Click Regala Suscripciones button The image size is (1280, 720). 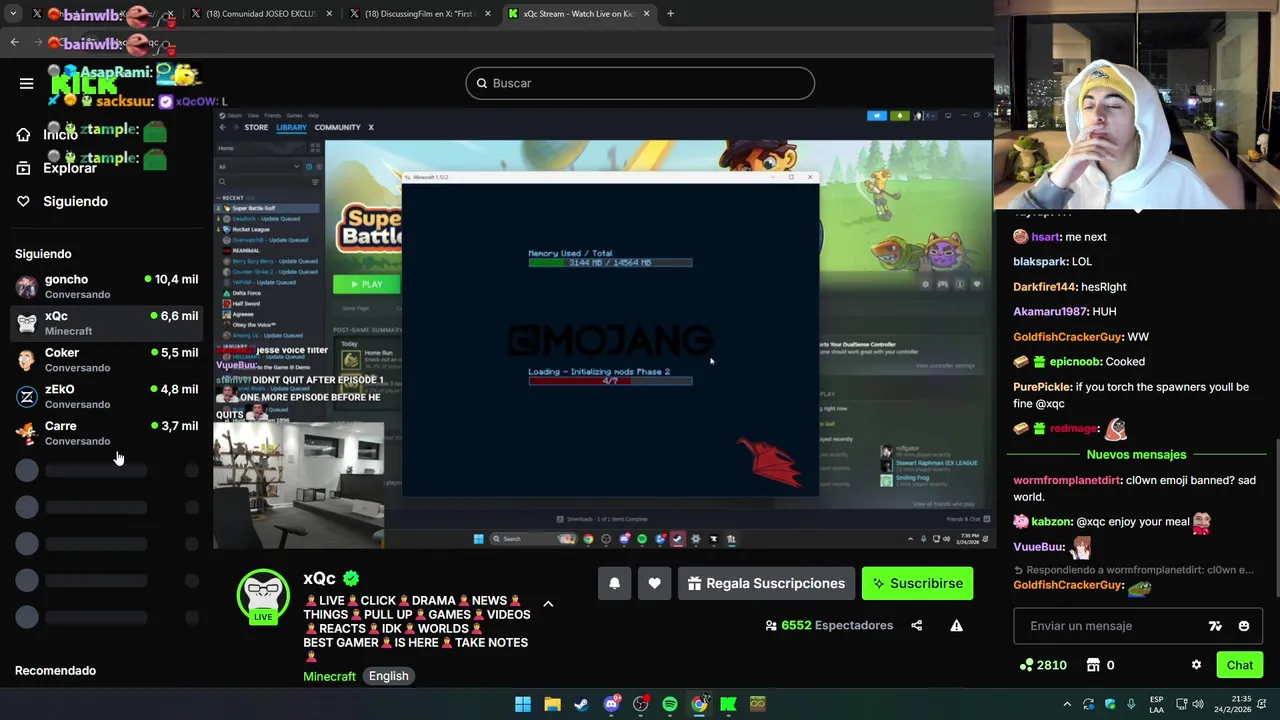(766, 583)
